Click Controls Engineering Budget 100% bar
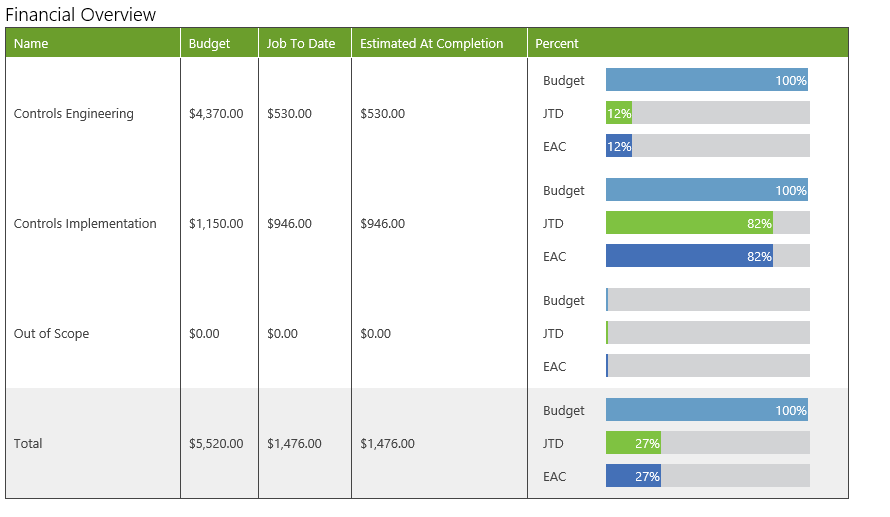The height and width of the screenshot is (517, 890). click(707, 80)
